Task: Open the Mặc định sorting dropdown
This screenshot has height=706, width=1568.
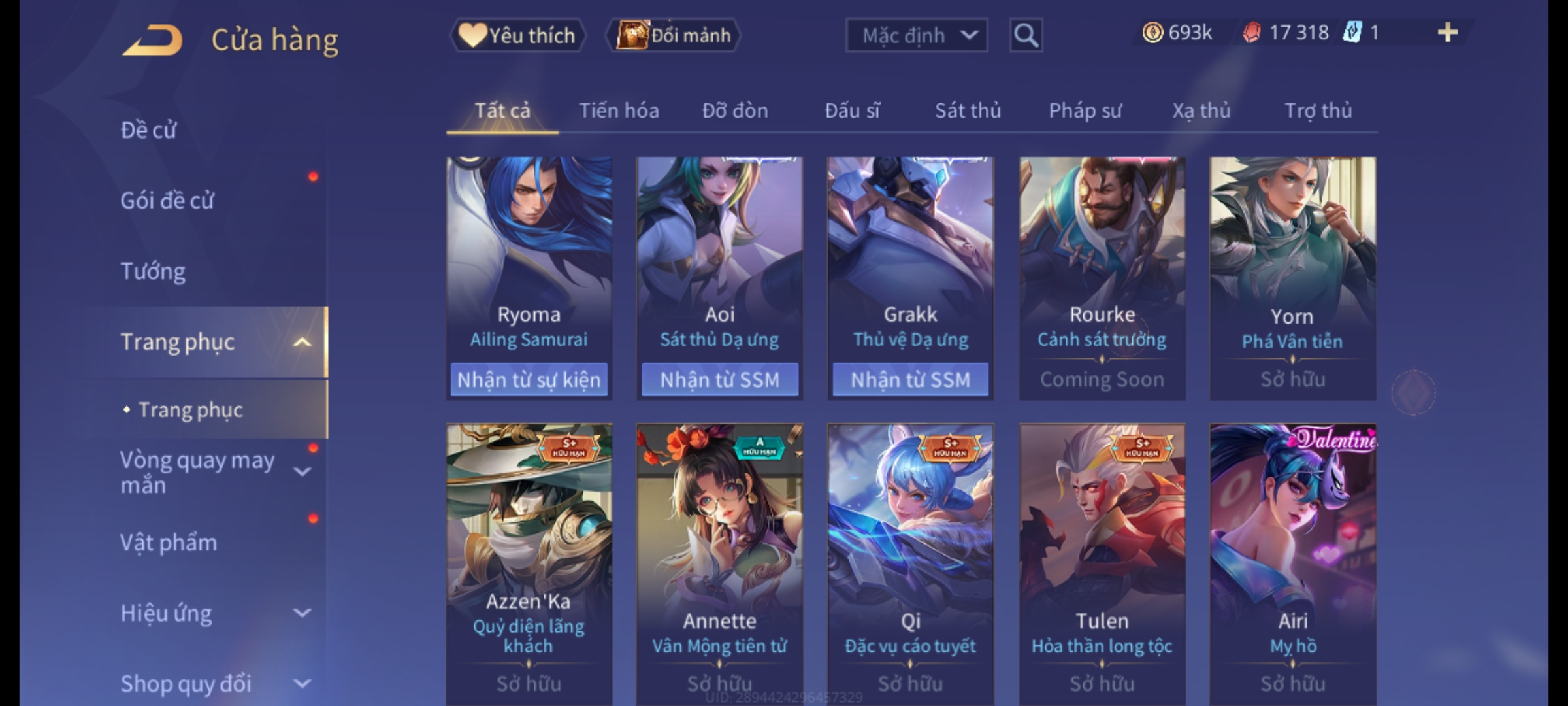Action: [x=916, y=35]
